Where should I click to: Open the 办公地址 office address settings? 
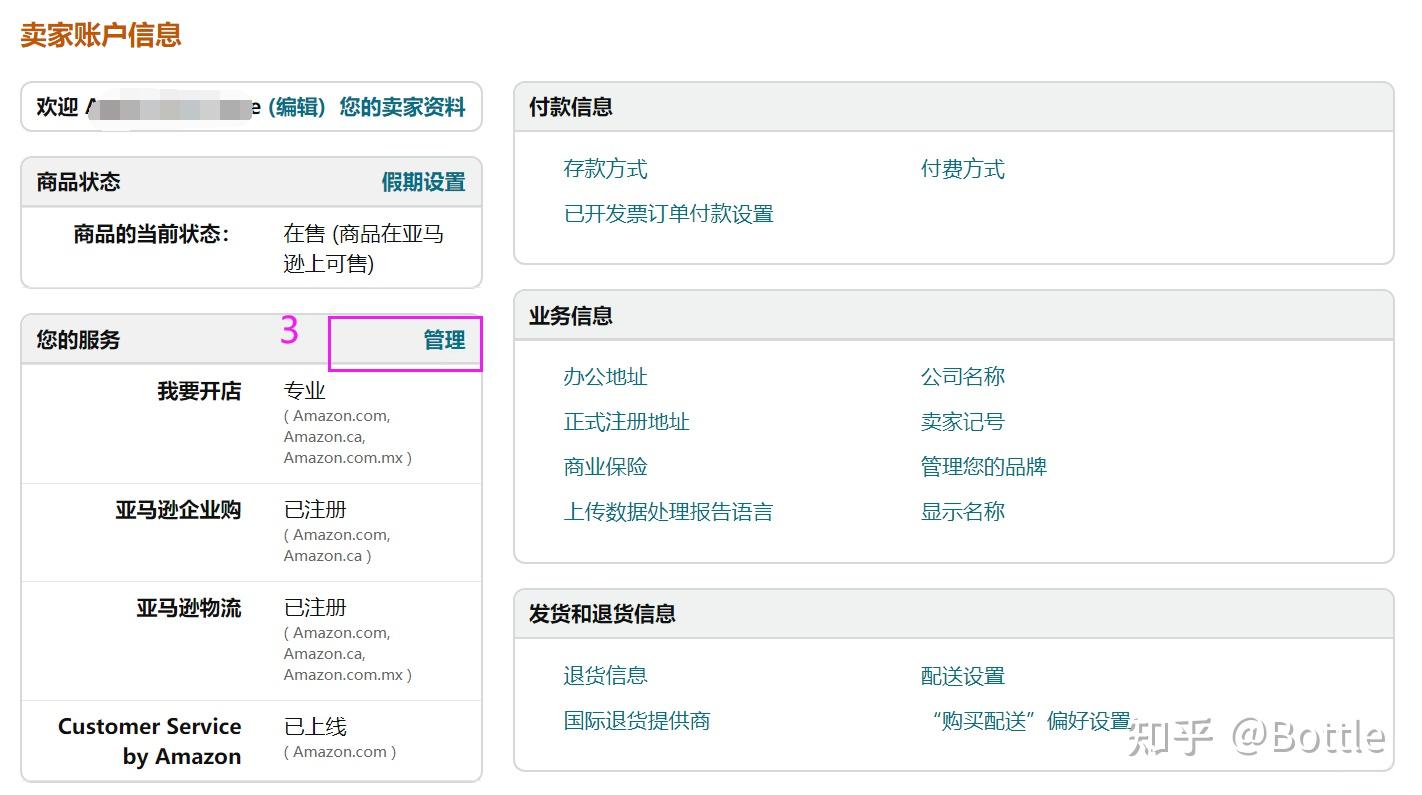pos(606,377)
